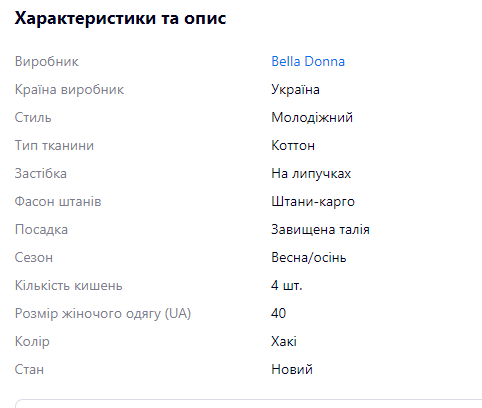
Task: Click the 'Хакі' color value
Action: (x=284, y=342)
